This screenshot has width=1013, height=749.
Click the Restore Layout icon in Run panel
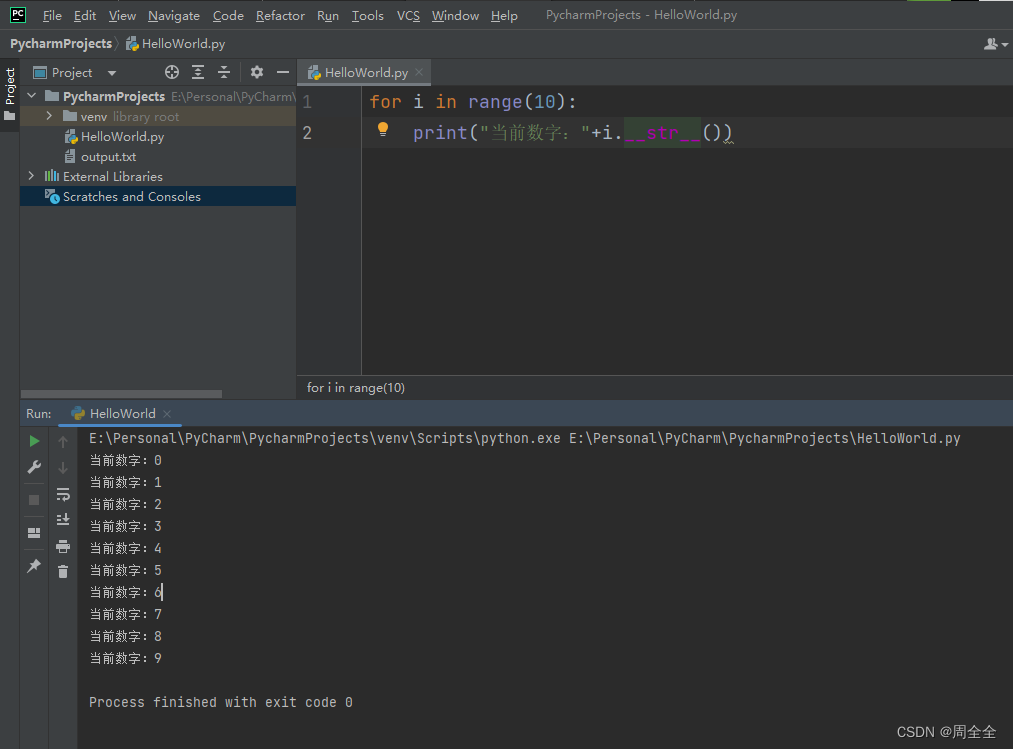34,533
